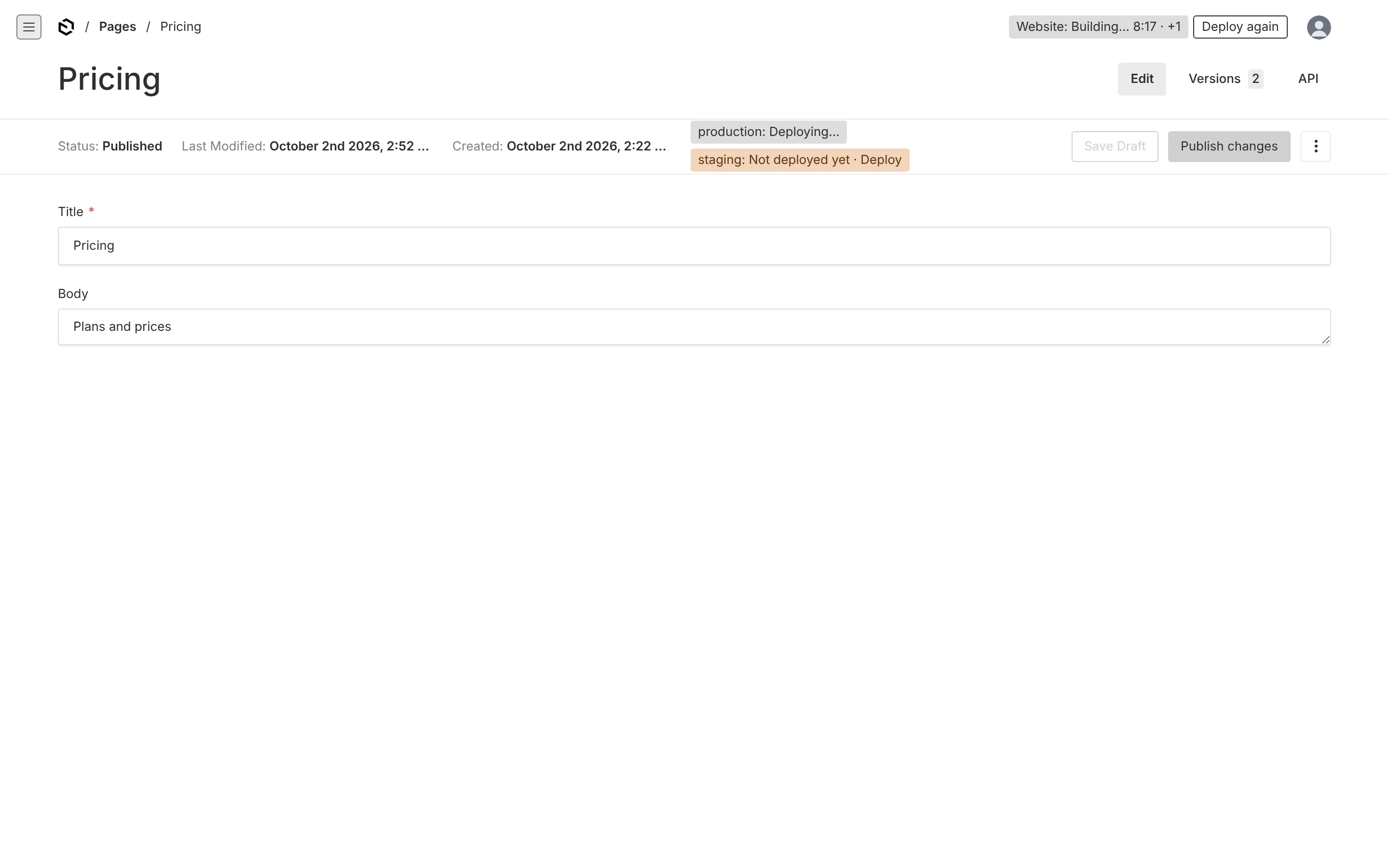Image resolution: width=1389 pixels, height=868 pixels.
Task: Click the production Deploying status badge
Action: point(768,132)
